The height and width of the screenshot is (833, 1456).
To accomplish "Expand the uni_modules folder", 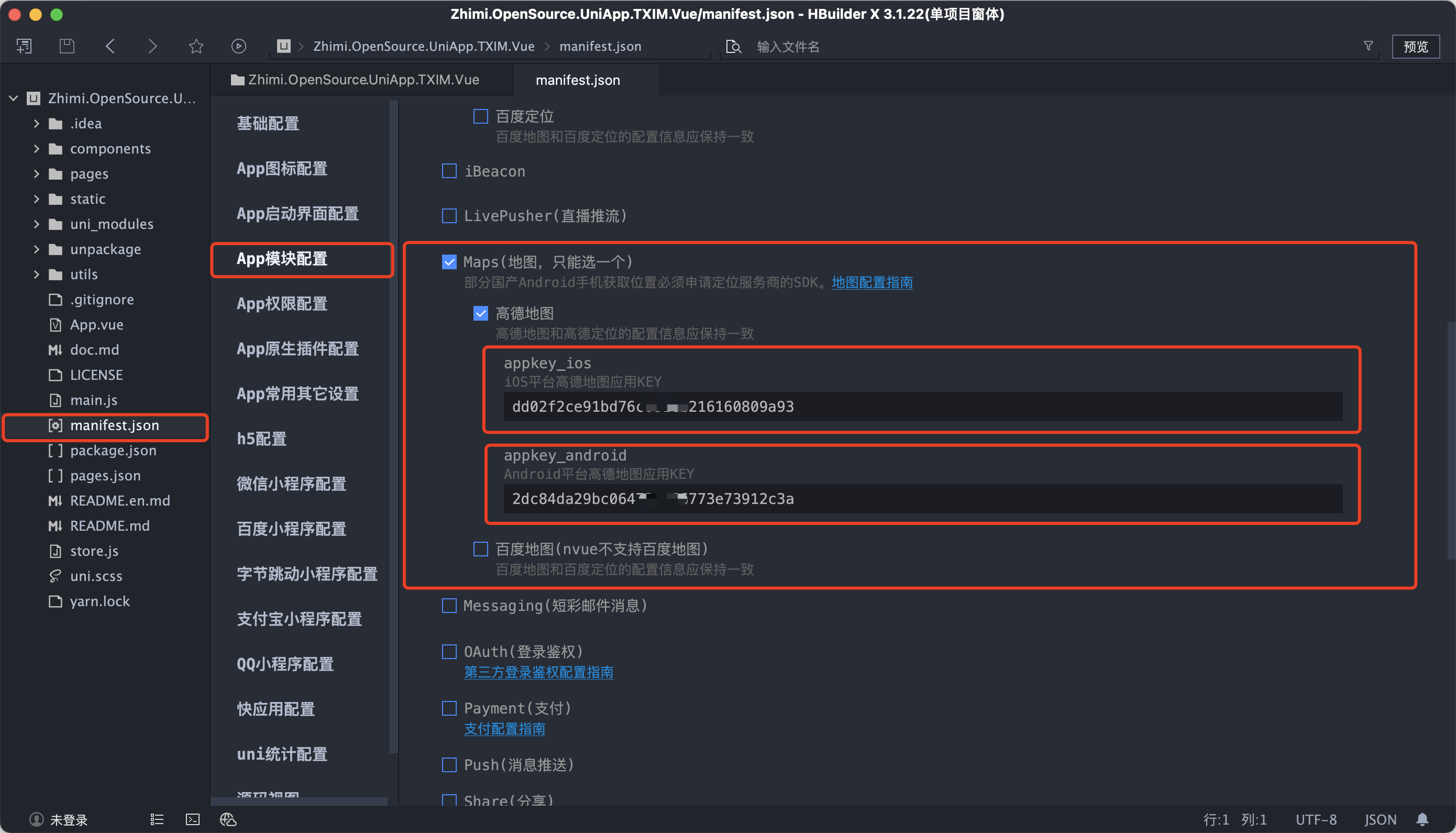I will [37, 224].
